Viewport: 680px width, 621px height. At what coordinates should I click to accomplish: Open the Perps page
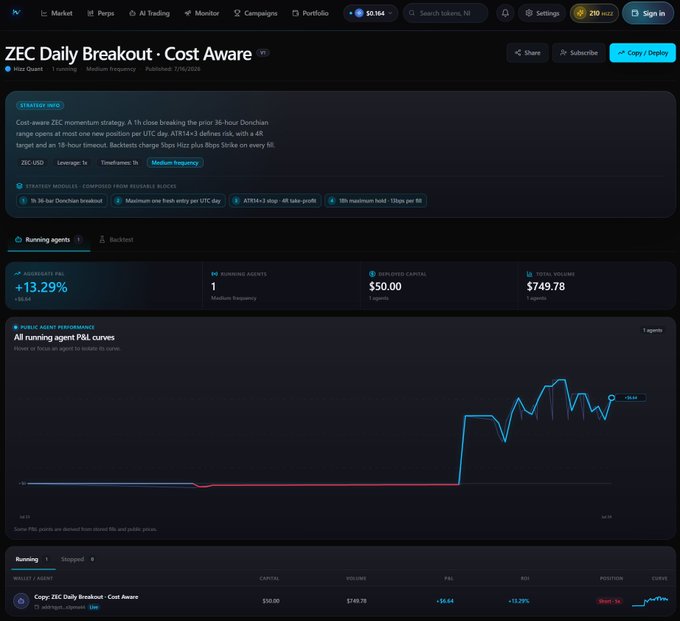[101, 13]
